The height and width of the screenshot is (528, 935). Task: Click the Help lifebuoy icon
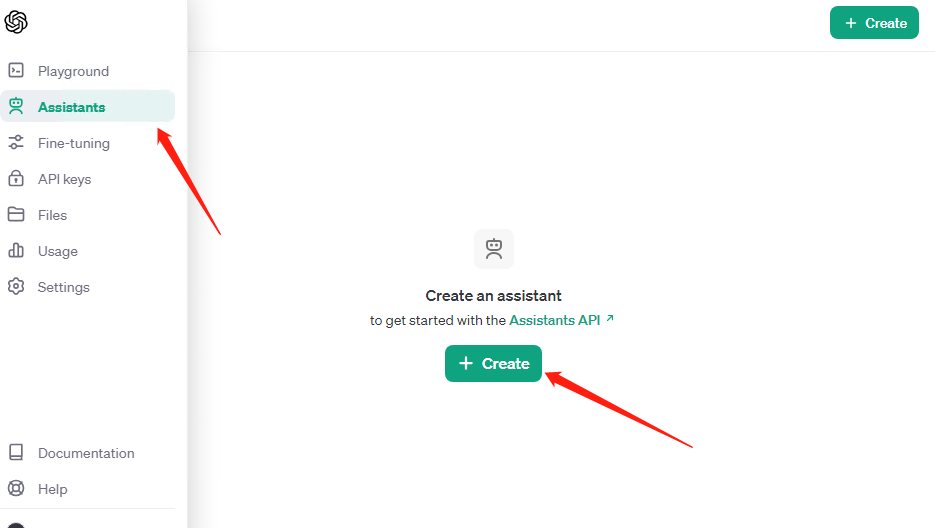click(16, 488)
